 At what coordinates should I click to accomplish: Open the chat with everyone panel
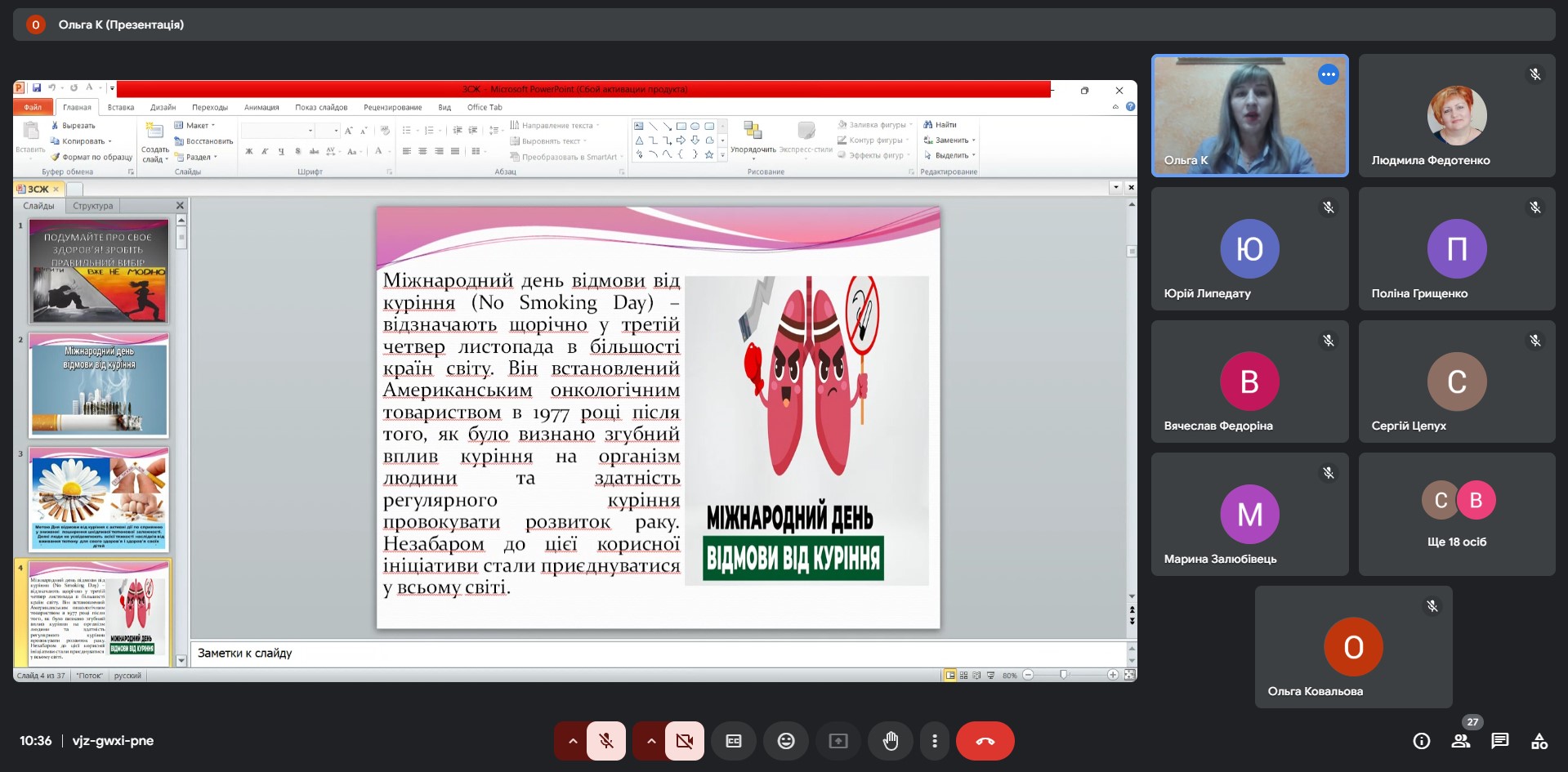1499,741
